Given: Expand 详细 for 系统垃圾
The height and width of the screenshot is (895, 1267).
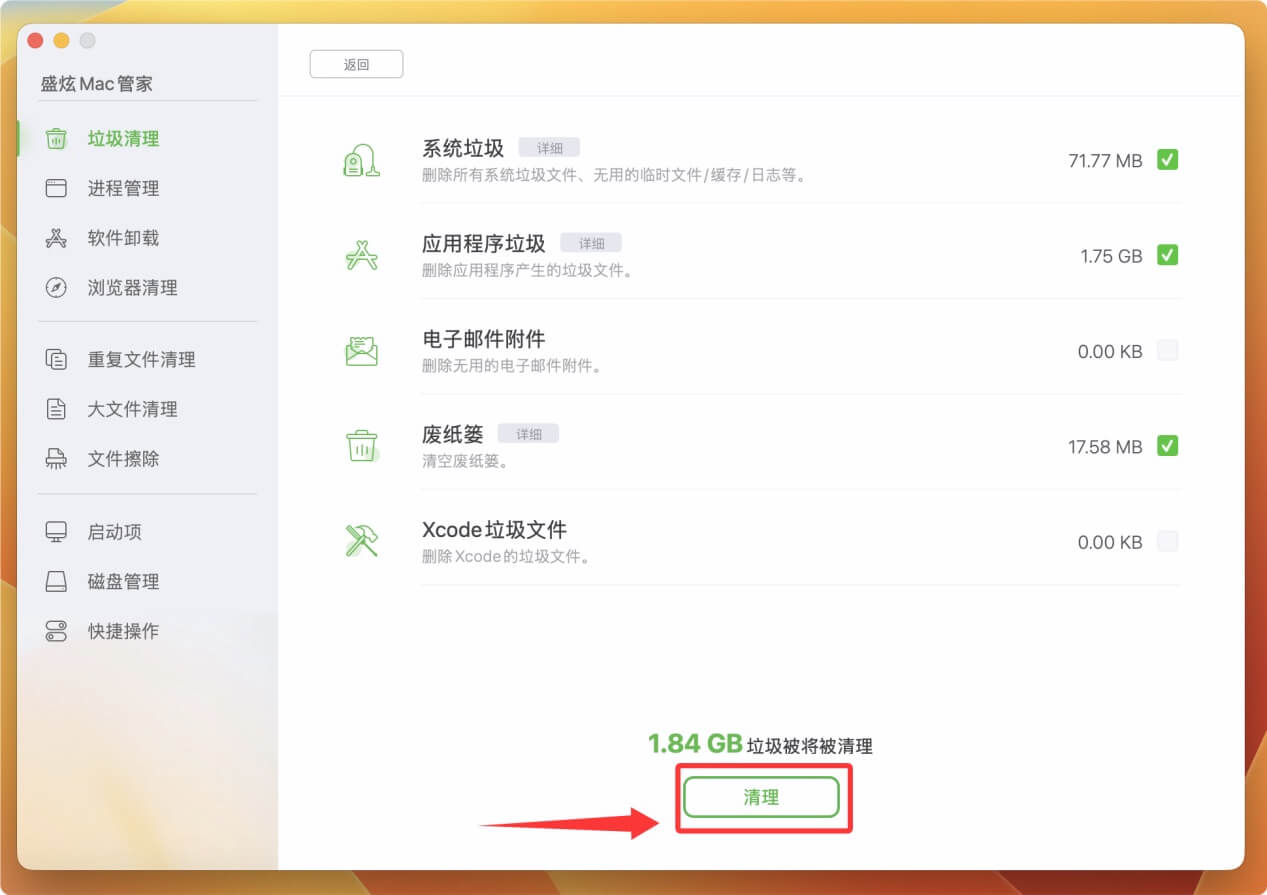Looking at the screenshot, I should coord(548,147).
